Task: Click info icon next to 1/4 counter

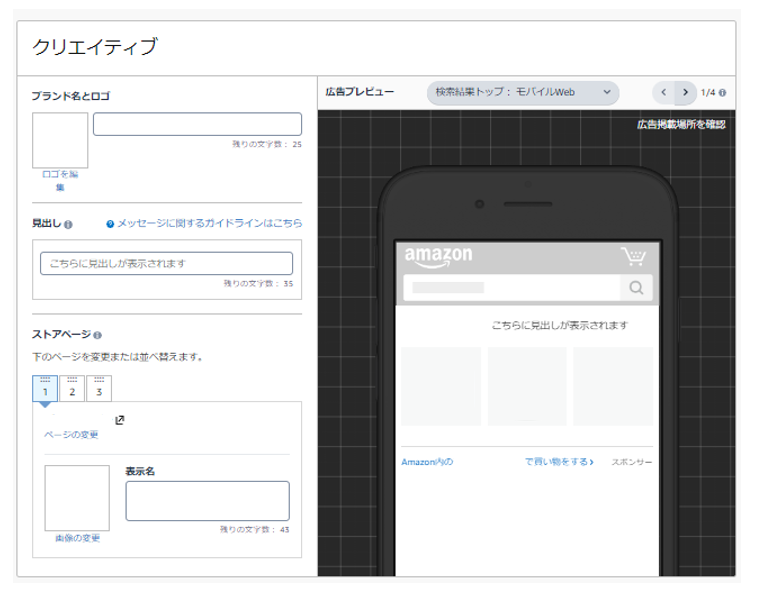Action: click(723, 92)
